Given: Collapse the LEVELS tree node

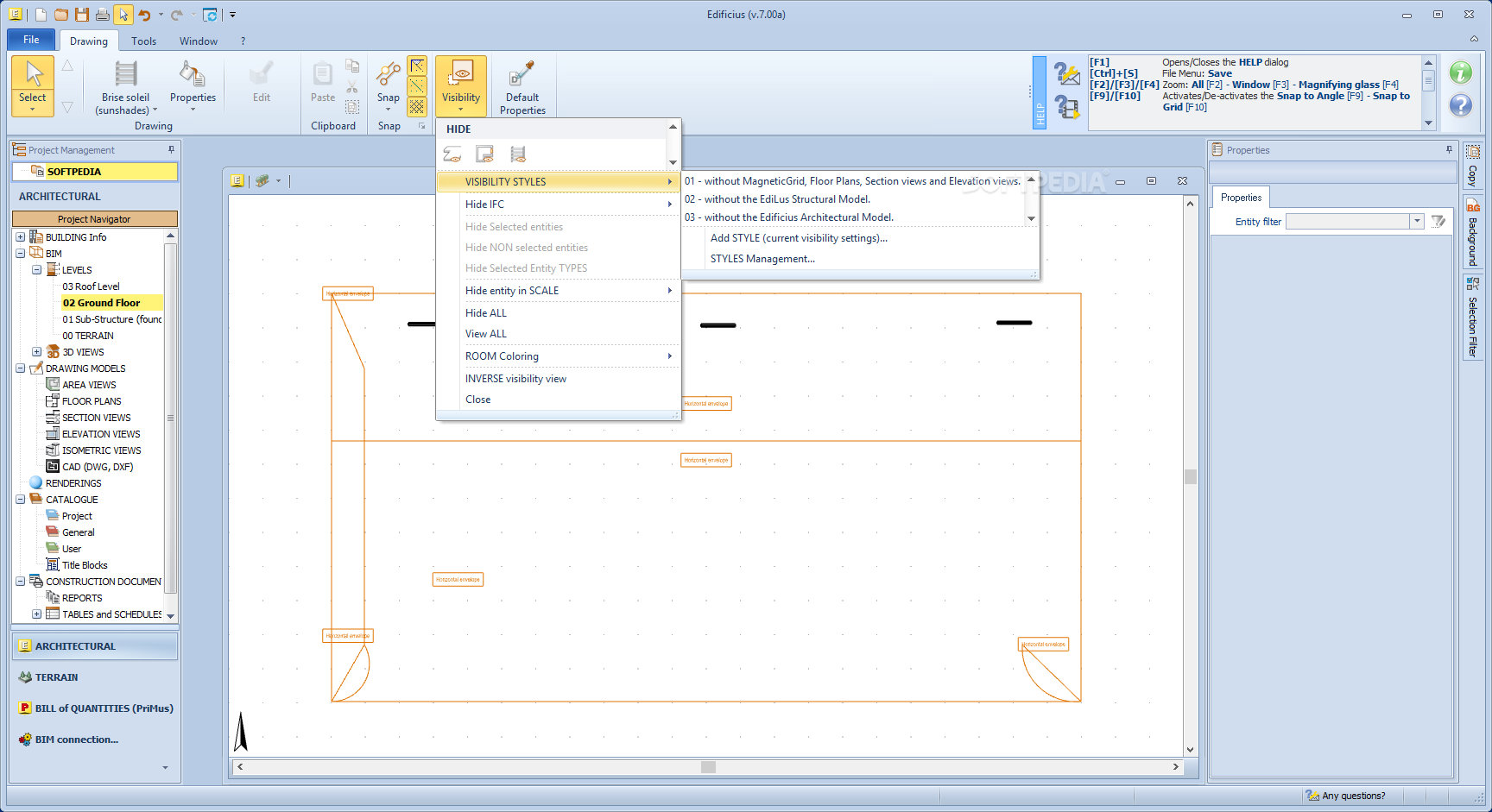Looking at the screenshot, I should tap(36, 270).
